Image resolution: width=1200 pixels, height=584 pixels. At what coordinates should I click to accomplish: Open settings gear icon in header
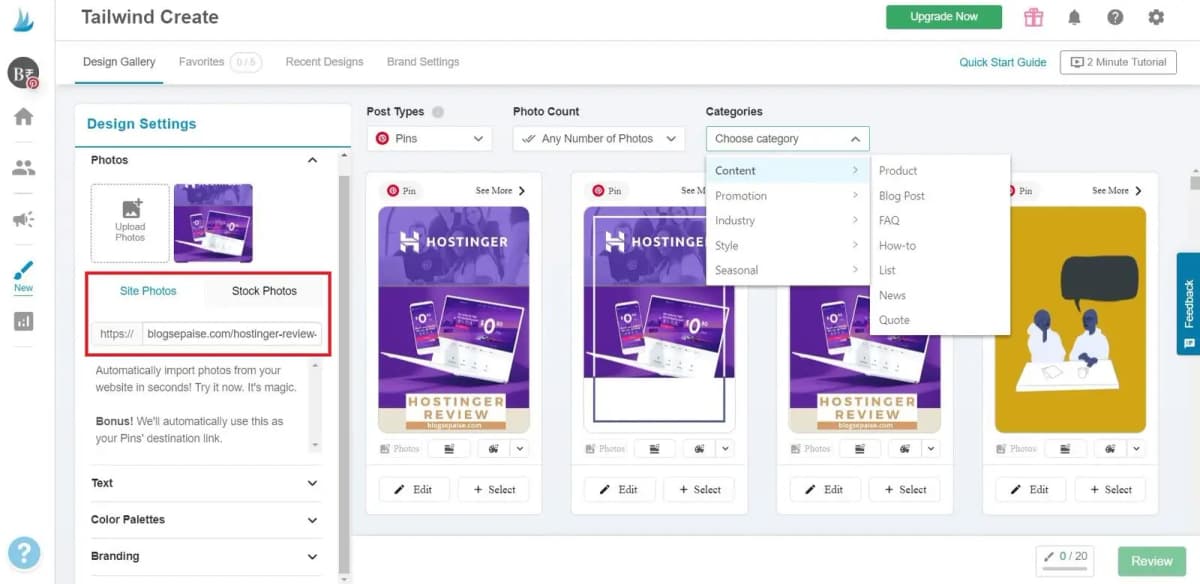[1156, 17]
